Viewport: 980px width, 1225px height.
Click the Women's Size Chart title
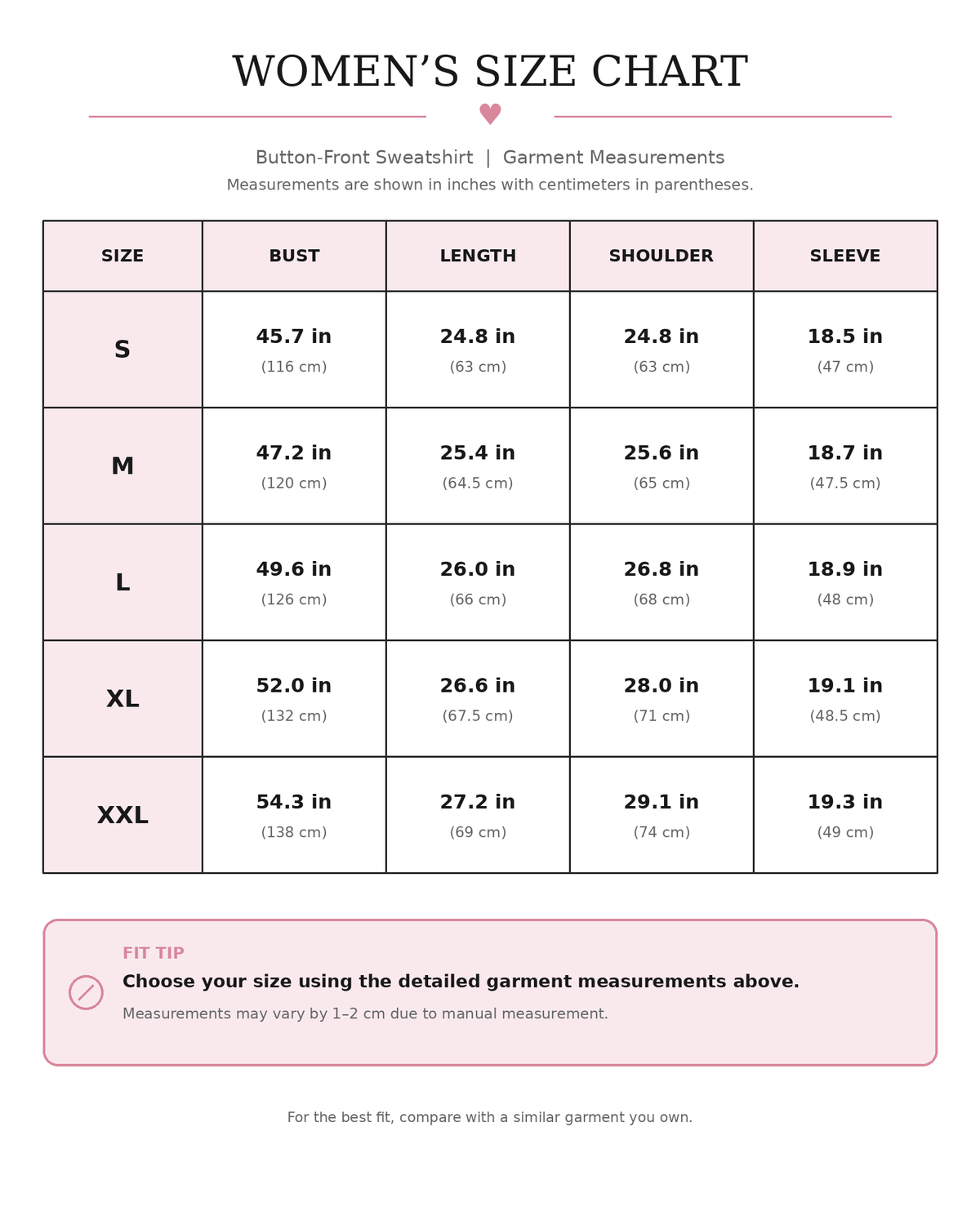490,72
